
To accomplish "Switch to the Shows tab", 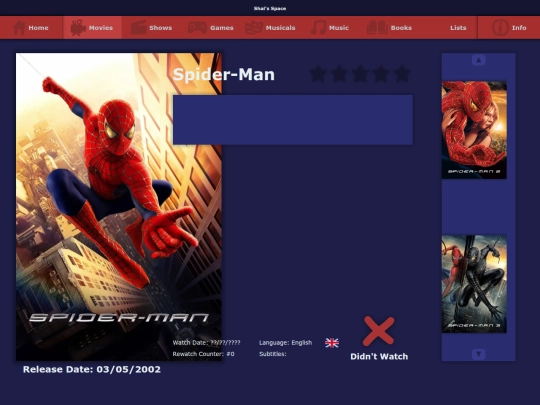I will [x=152, y=28].
